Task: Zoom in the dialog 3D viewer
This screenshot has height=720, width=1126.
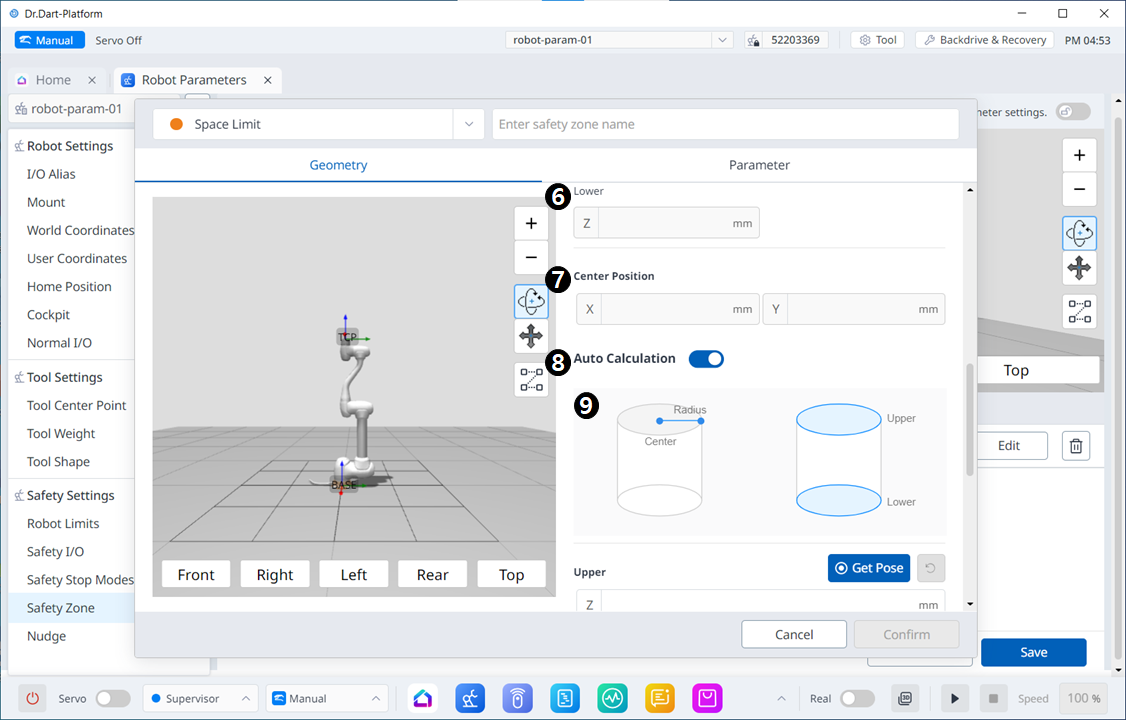Action: point(531,224)
